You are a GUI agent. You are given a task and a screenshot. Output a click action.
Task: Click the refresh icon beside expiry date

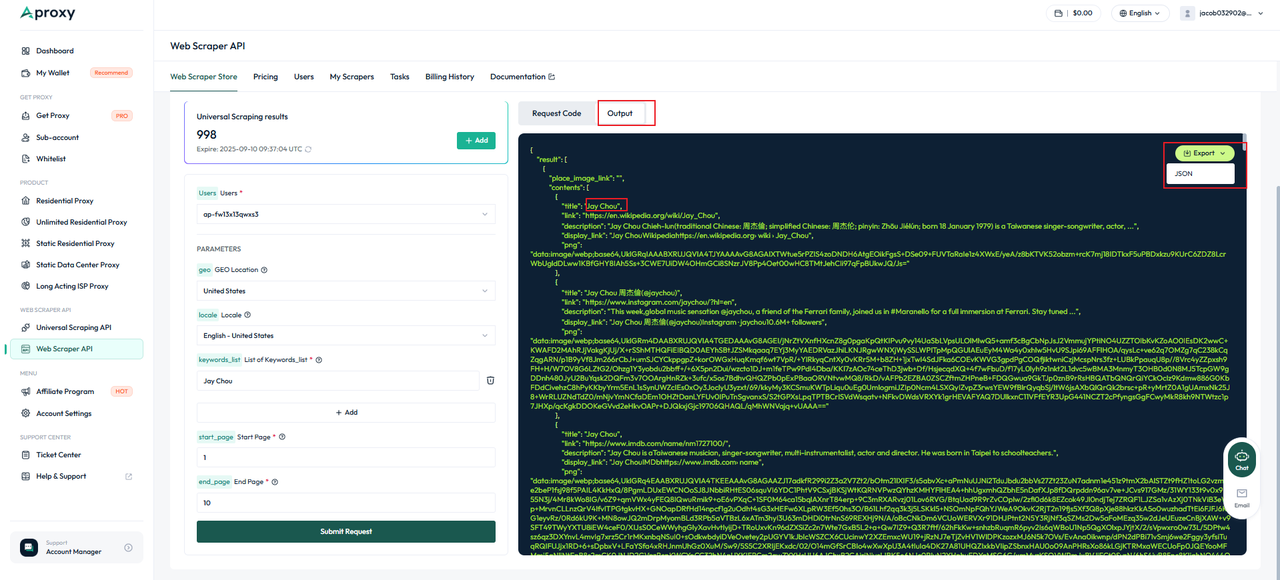(x=307, y=149)
